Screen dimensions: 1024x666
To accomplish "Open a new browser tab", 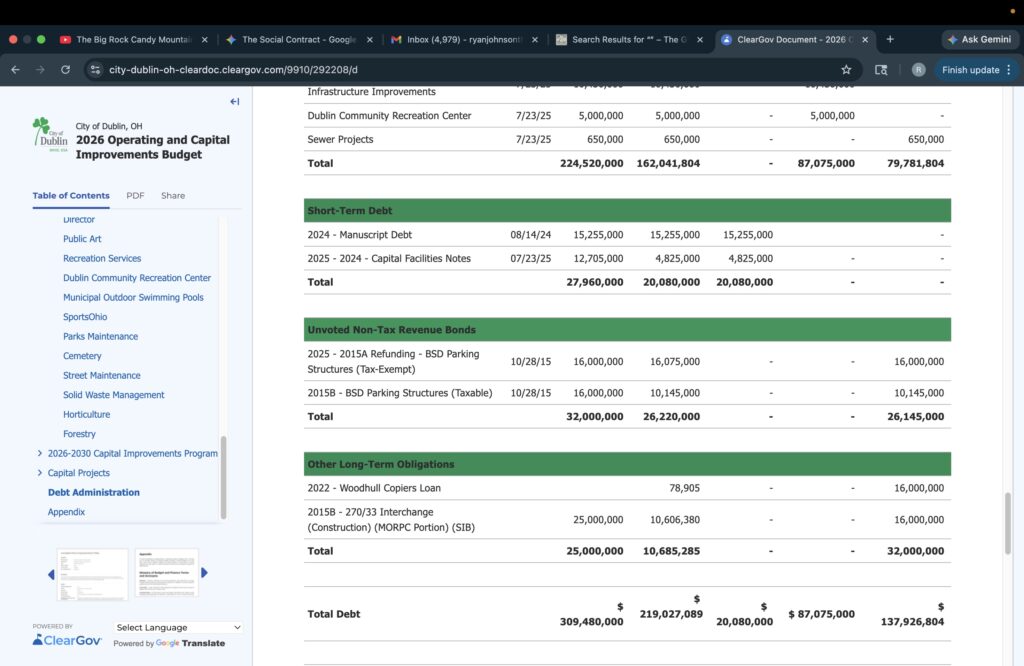I will coord(890,39).
